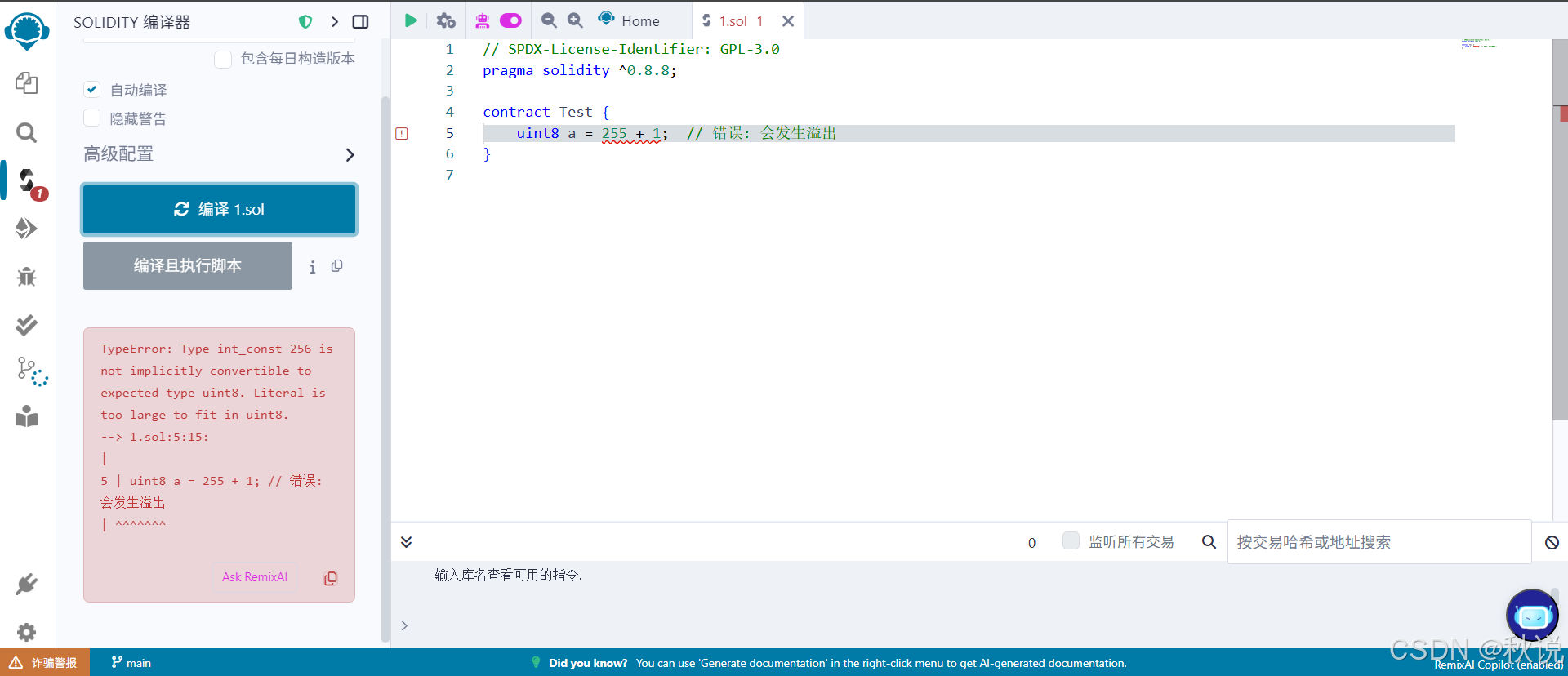This screenshot has height=676, width=1568.
Task: Click the 诈骗警报 status bar warning
Action: 45,663
